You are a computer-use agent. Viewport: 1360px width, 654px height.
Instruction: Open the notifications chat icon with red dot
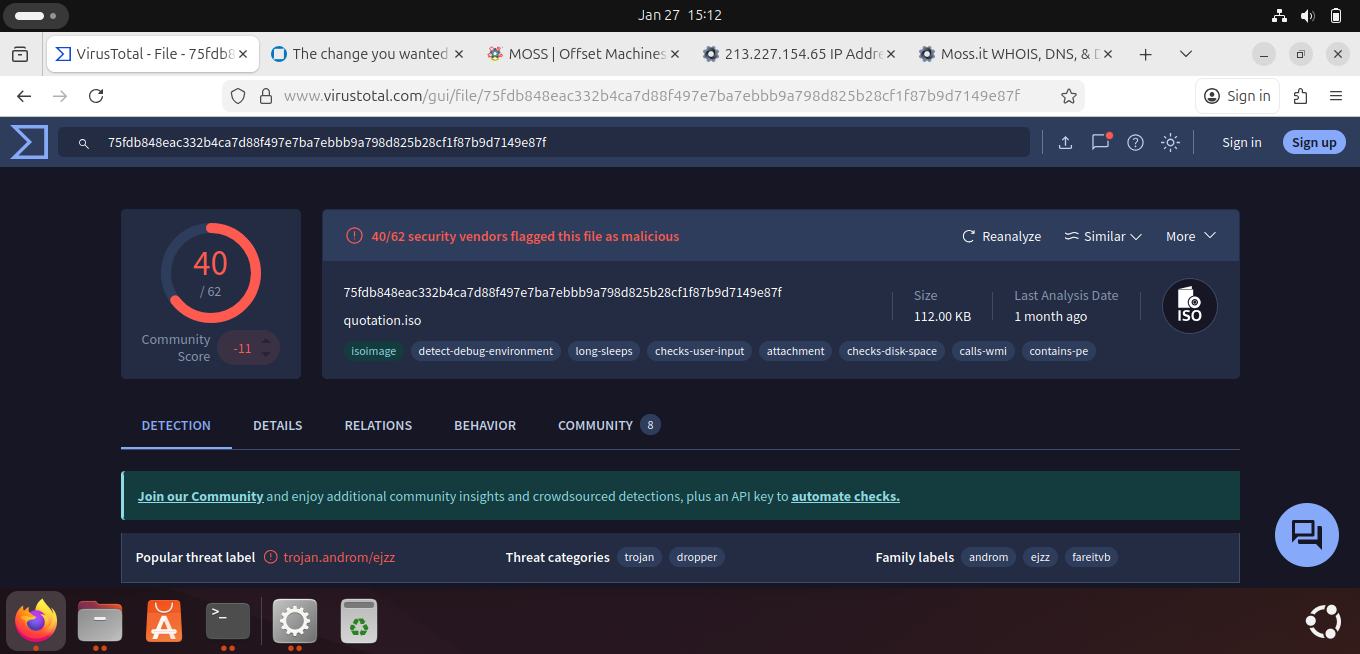1101,142
